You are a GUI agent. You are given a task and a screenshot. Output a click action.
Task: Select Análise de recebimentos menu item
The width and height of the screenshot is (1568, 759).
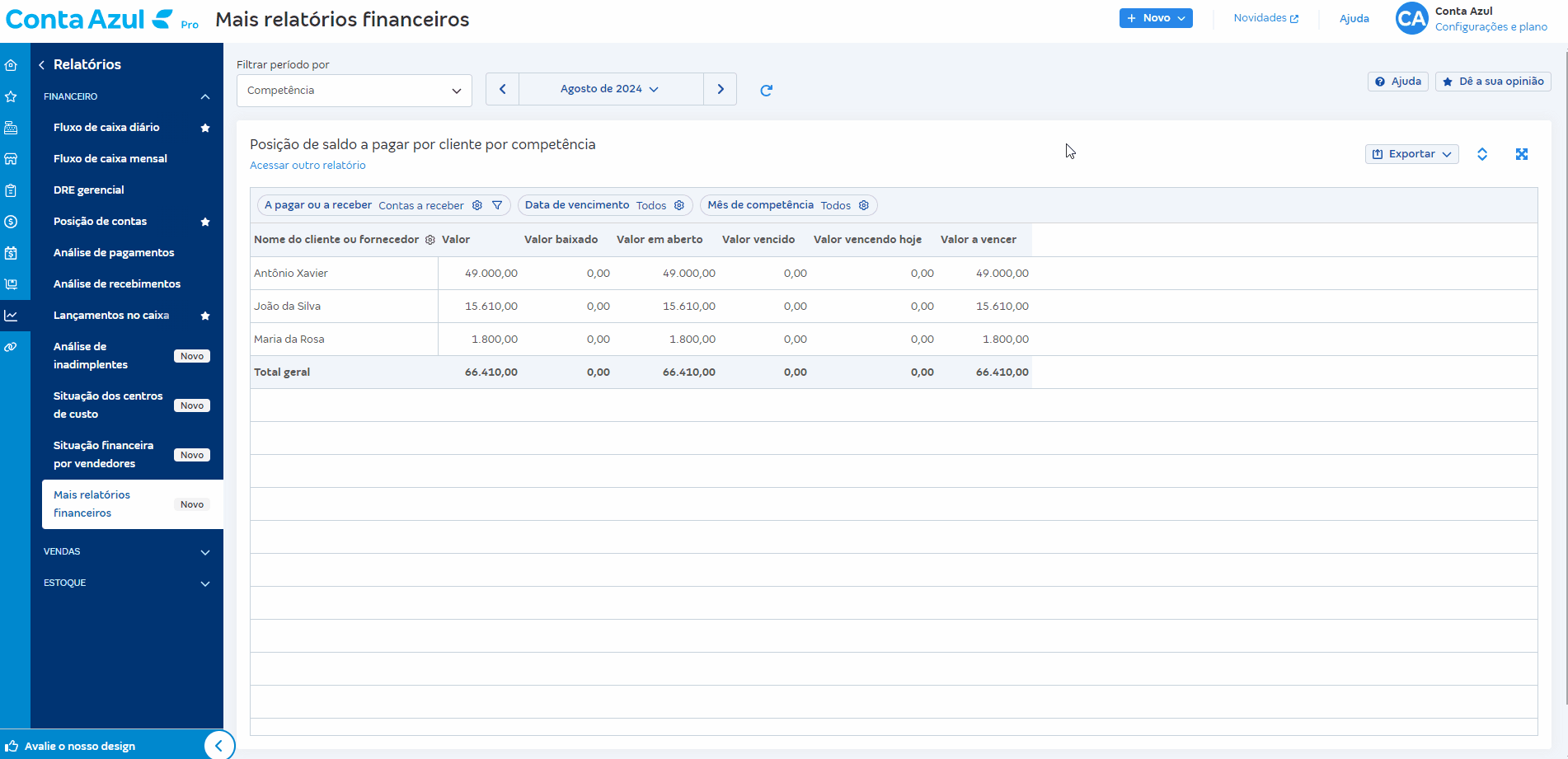pos(117,284)
